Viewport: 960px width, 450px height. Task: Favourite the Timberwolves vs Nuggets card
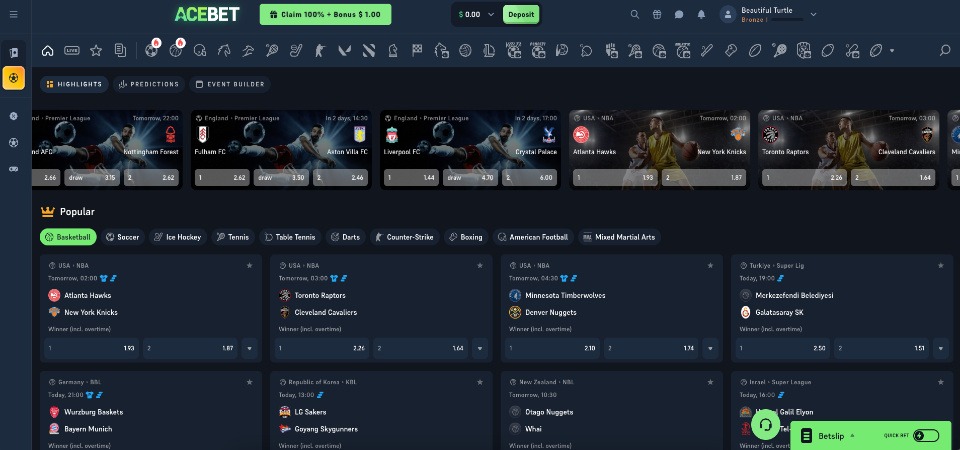710,266
